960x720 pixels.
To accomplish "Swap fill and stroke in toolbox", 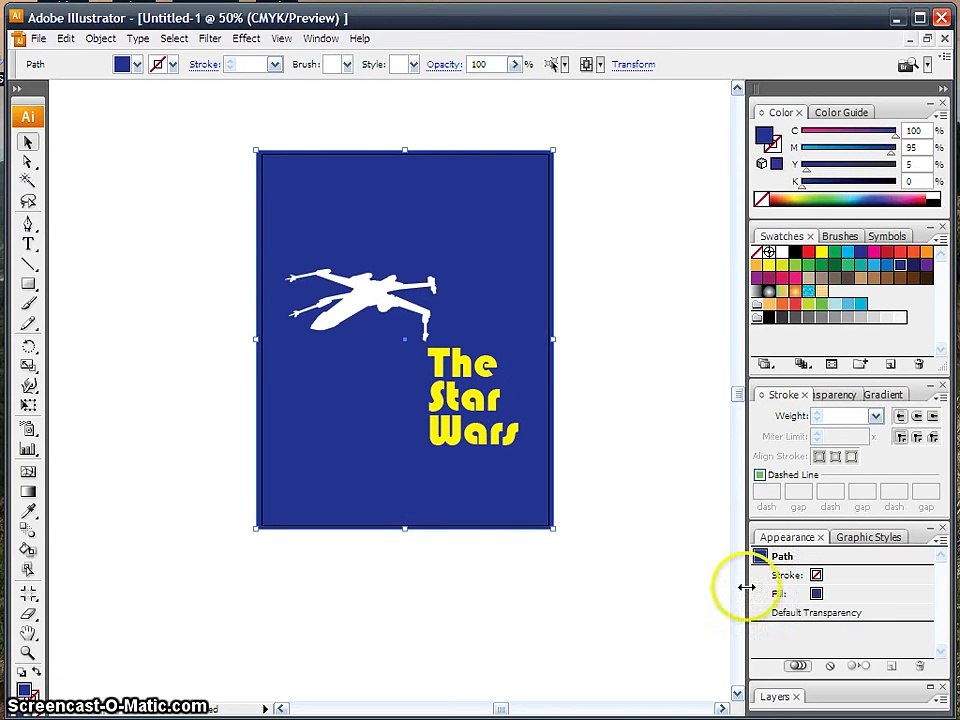I will pos(37,672).
